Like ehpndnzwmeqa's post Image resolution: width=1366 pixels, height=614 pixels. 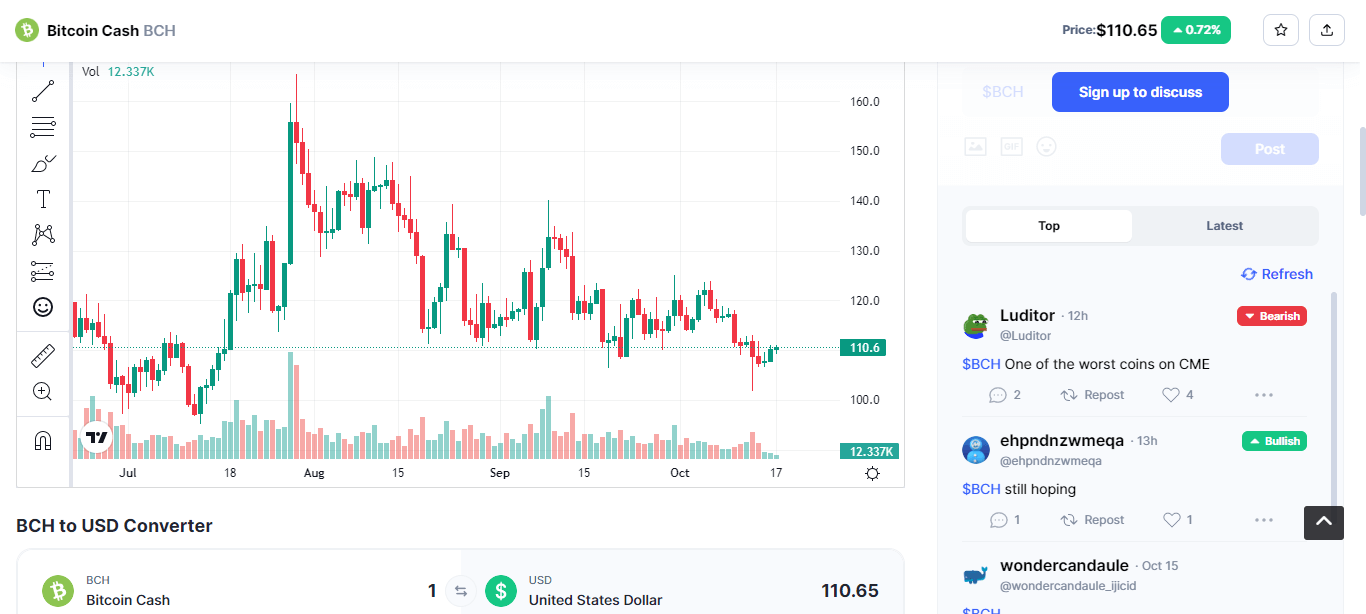click(1178, 520)
